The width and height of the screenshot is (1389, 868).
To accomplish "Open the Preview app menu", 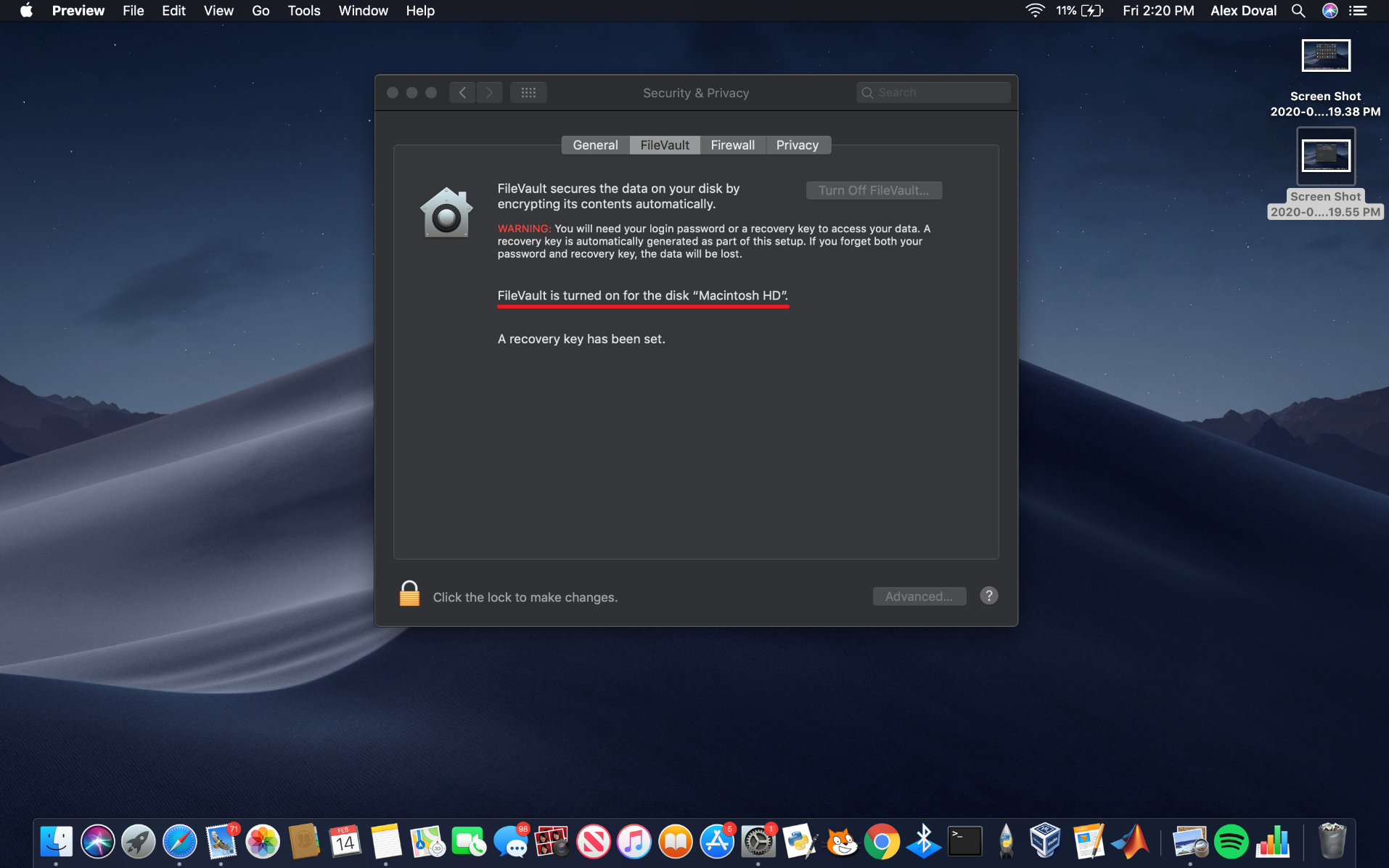I will (78, 11).
